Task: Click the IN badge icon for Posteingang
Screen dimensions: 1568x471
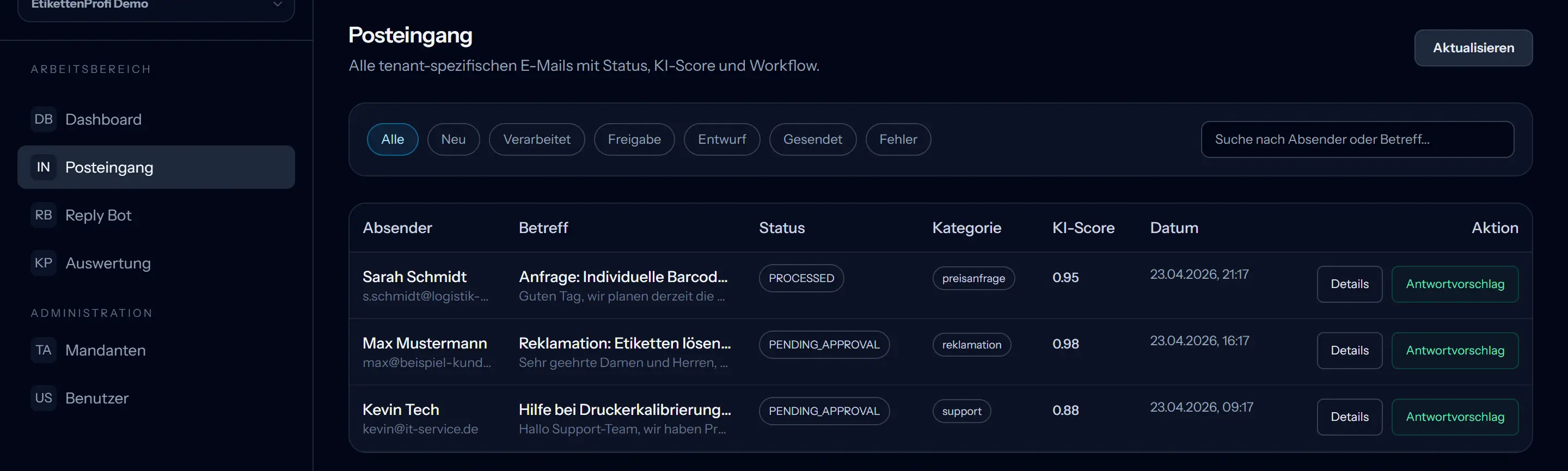Action: [43, 167]
